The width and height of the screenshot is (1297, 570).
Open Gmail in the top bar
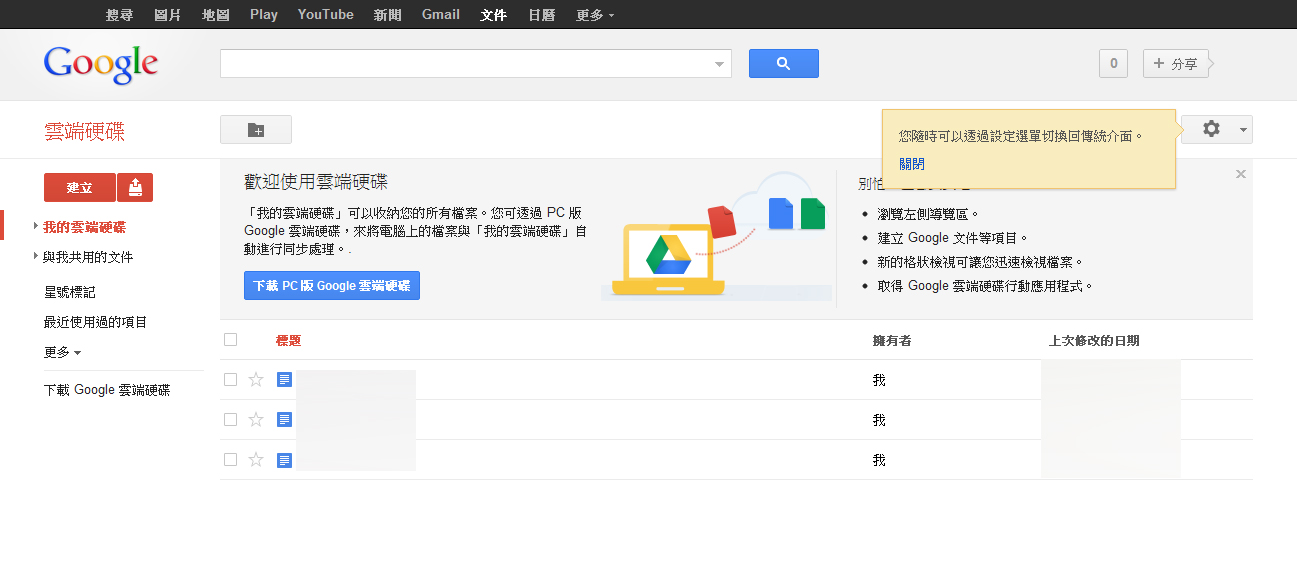(441, 15)
